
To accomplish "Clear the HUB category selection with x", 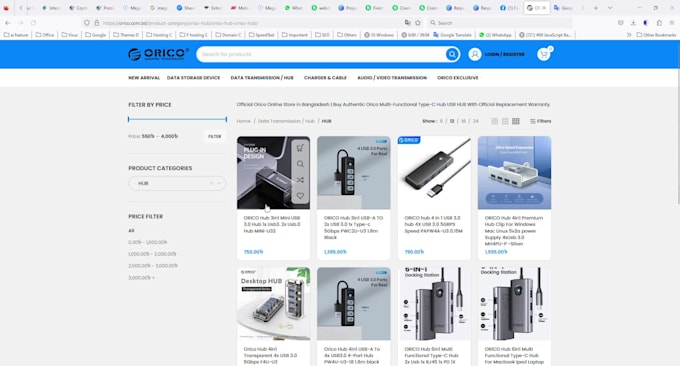I will [x=211, y=183].
